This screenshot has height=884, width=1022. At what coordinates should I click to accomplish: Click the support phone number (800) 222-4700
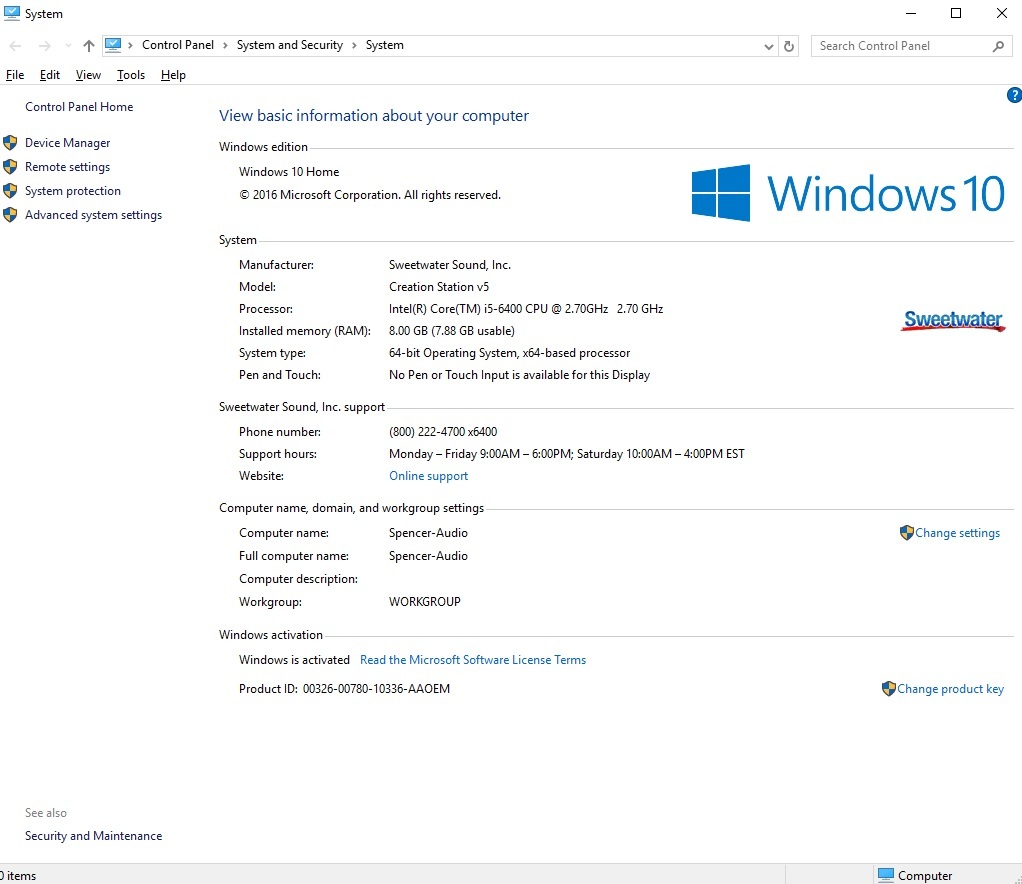[x=443, y=432]
